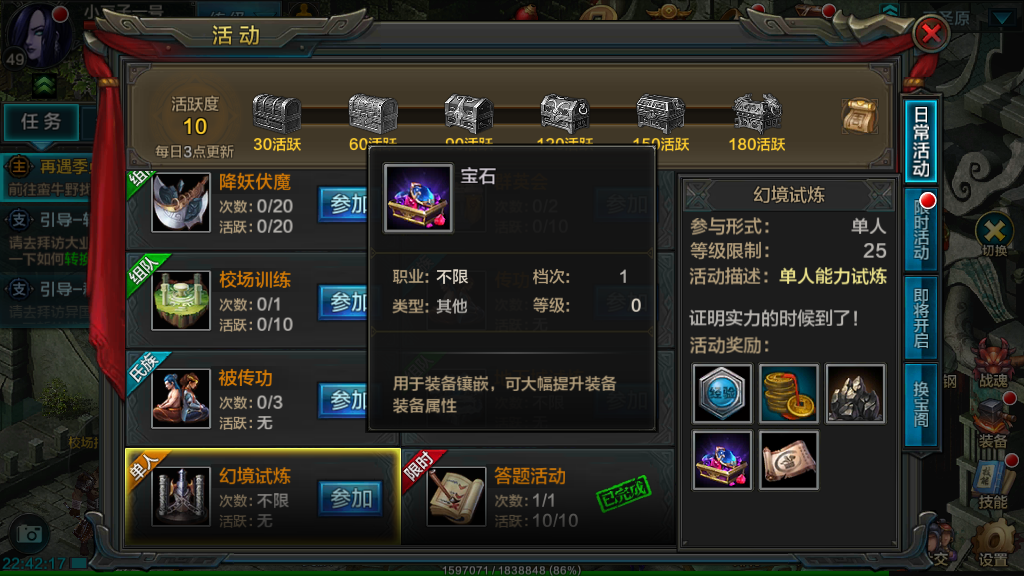Open the 150活跃 reward chest
The image size is (1024, 576).
pyautogui.click(x=660, y=114)
